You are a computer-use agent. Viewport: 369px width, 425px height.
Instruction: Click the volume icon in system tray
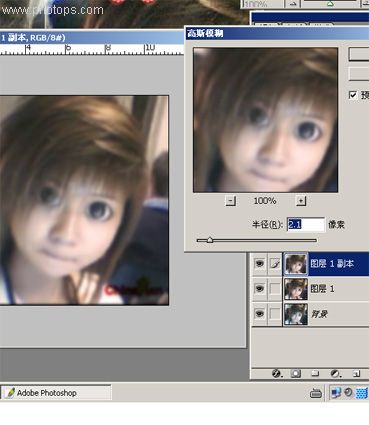coord(348,392)
